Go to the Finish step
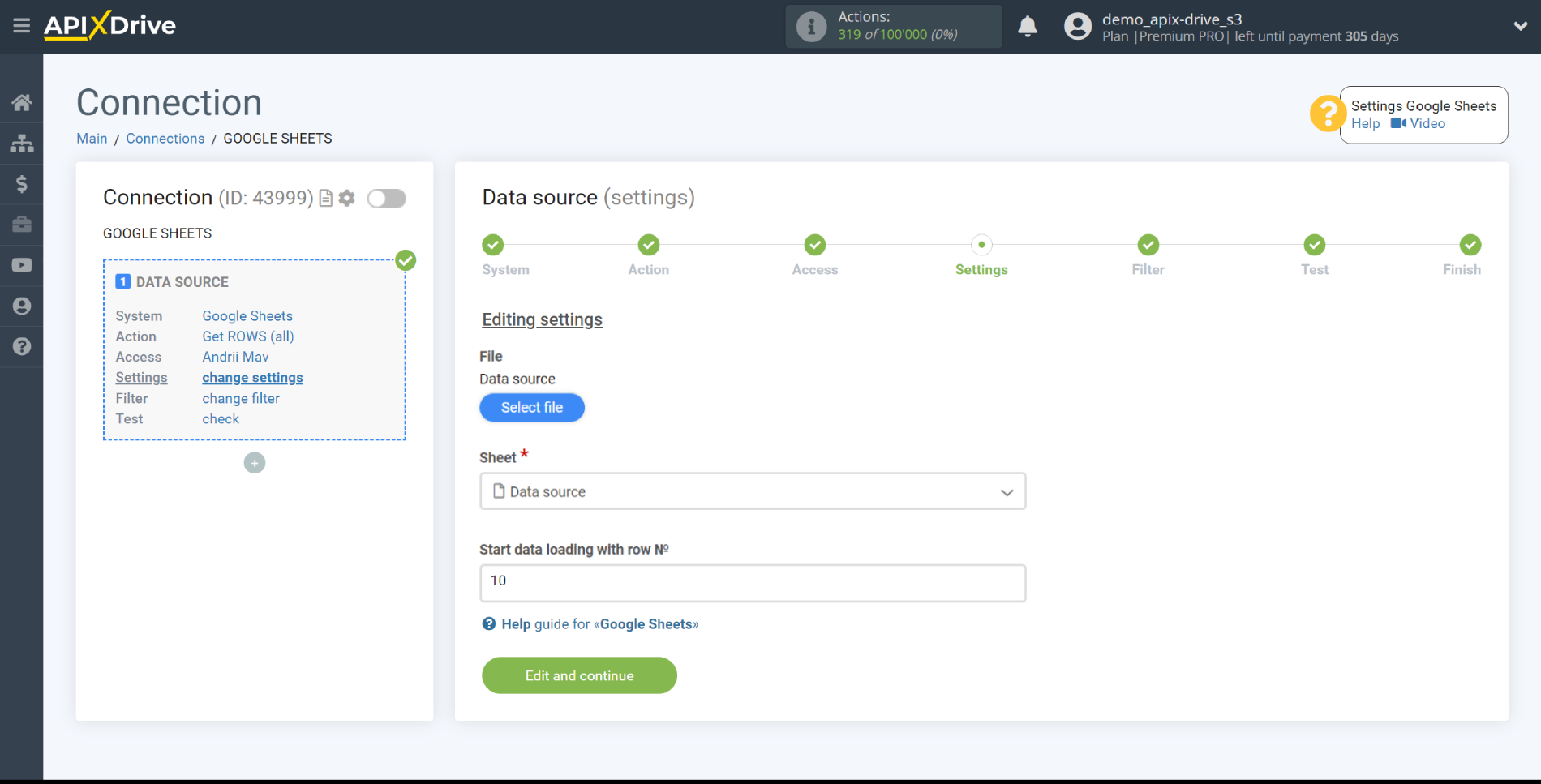The height and width of the screenshot is (784, 1541). (1470, 245)
